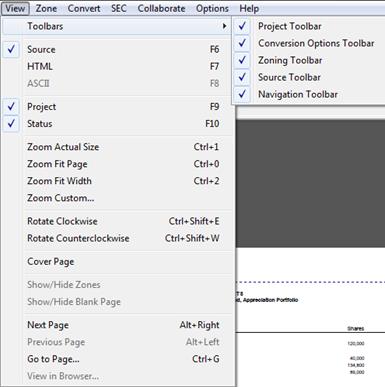Open the Convert menu
The height and width of the screenshot is (387, 385).
(84, 8)
